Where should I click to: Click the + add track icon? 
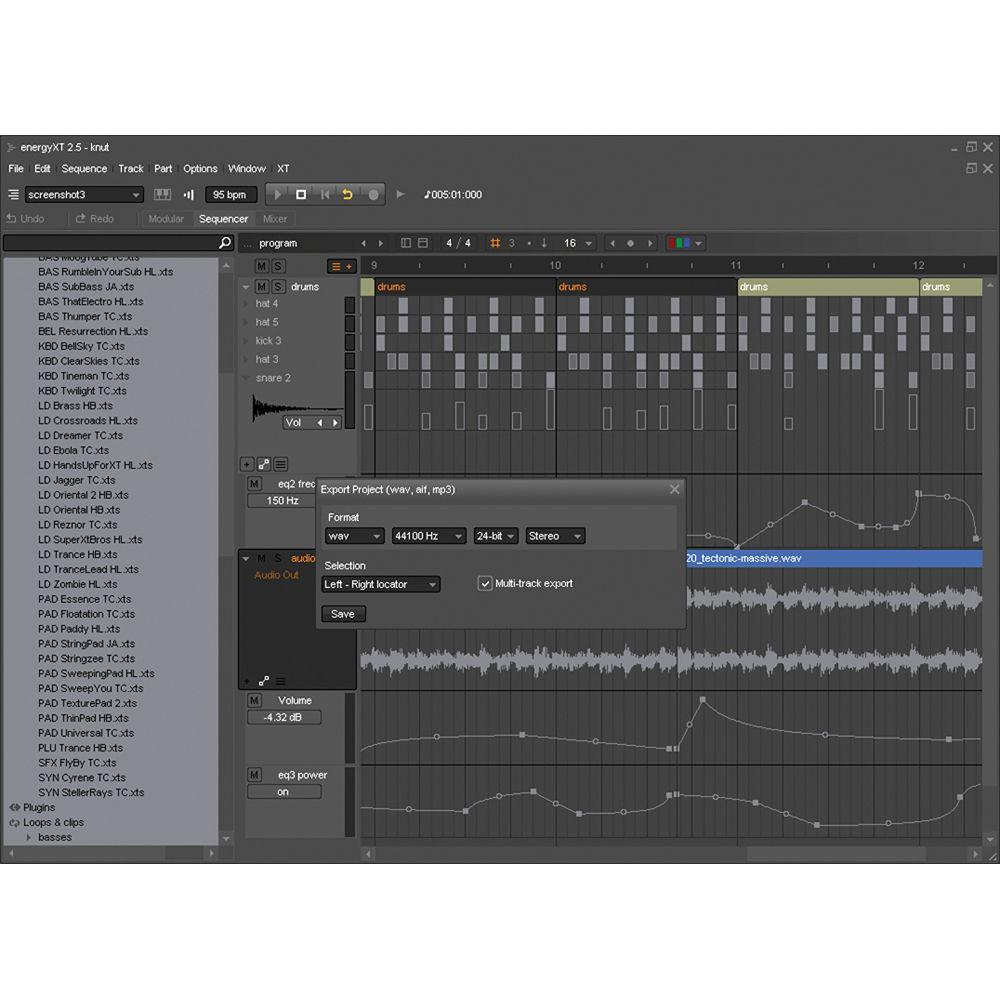pyautogui.click(x=246, y=464)
